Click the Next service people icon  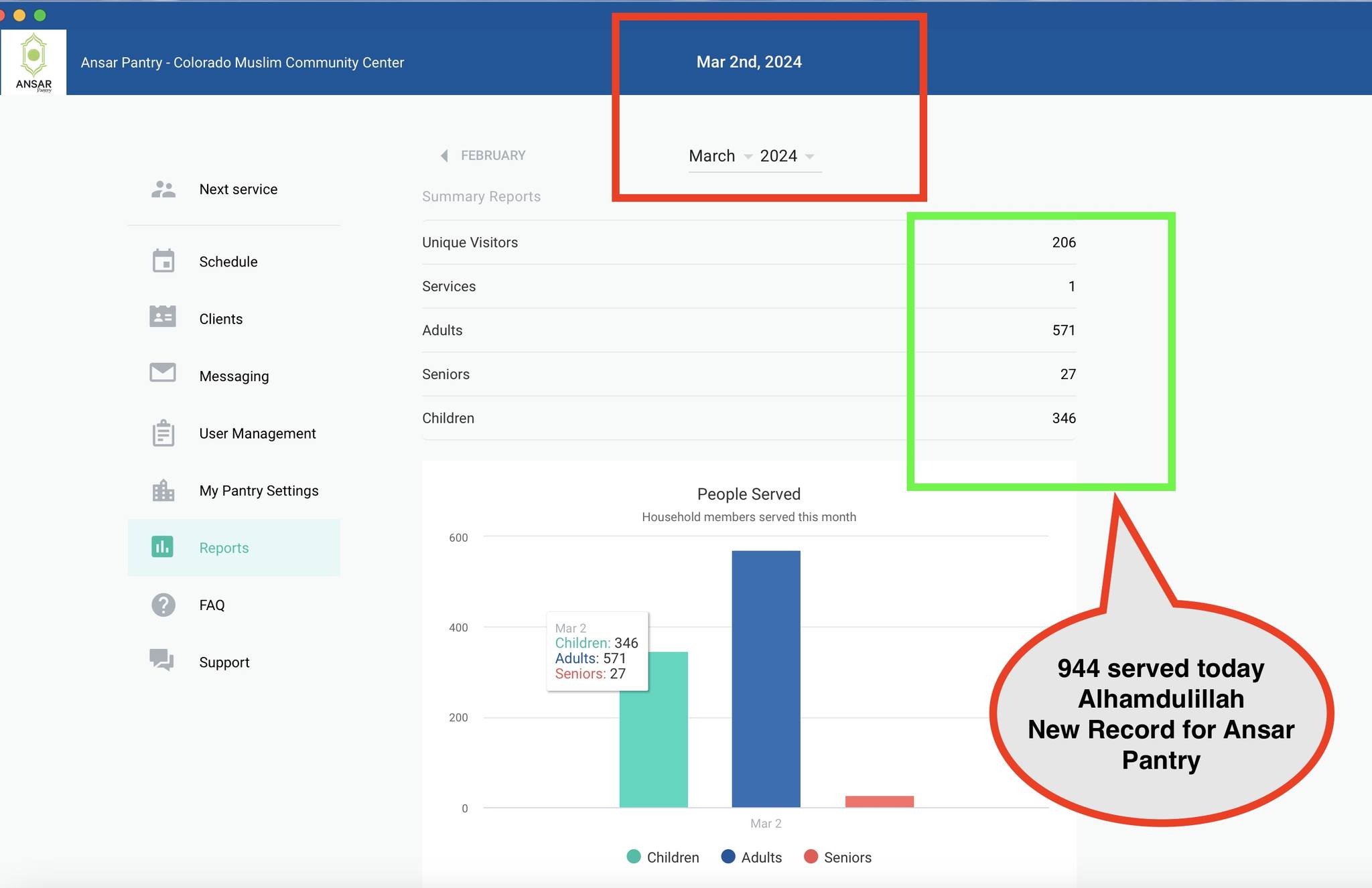point(163,190)
